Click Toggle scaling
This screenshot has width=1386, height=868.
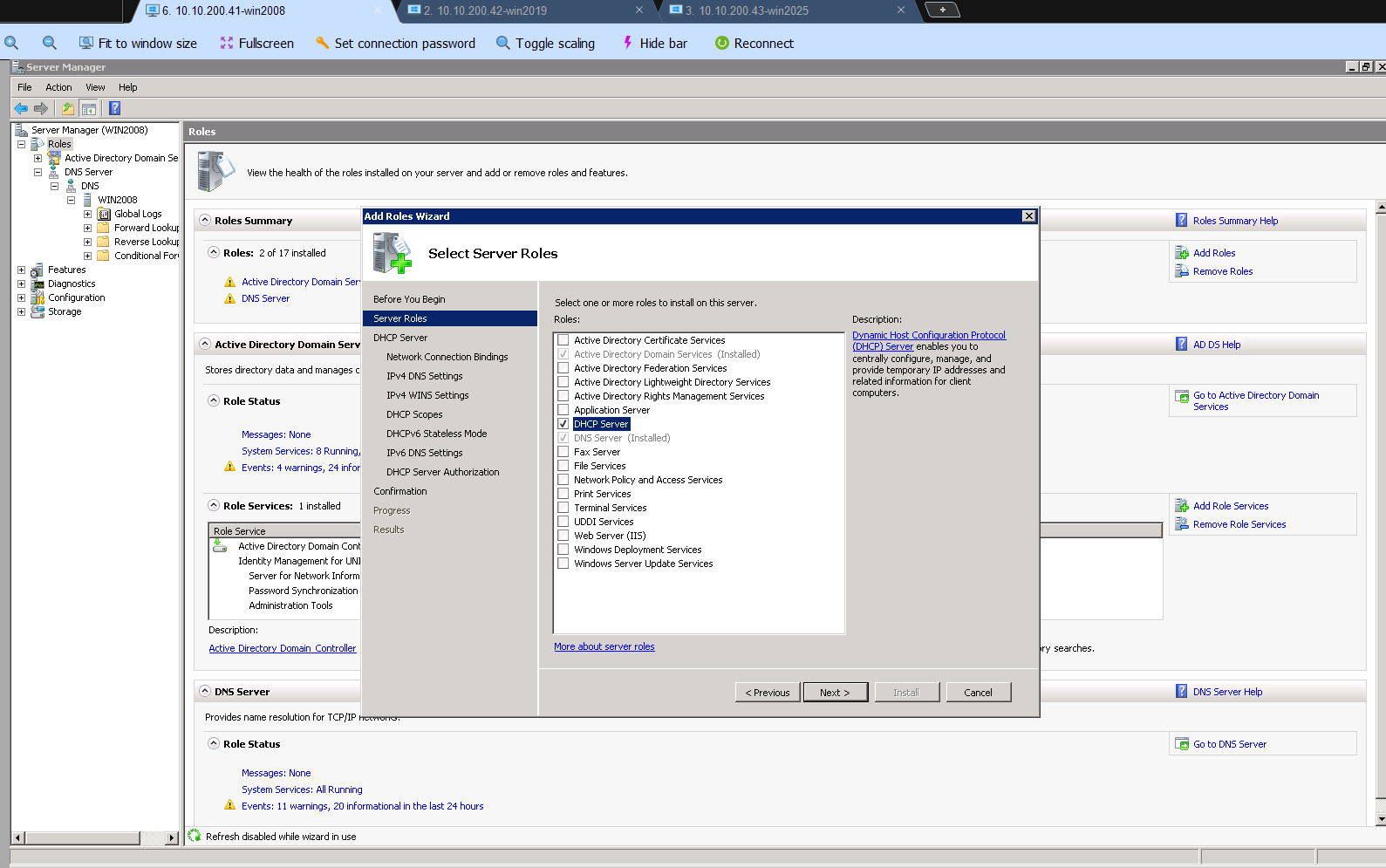tap(545, 43)
